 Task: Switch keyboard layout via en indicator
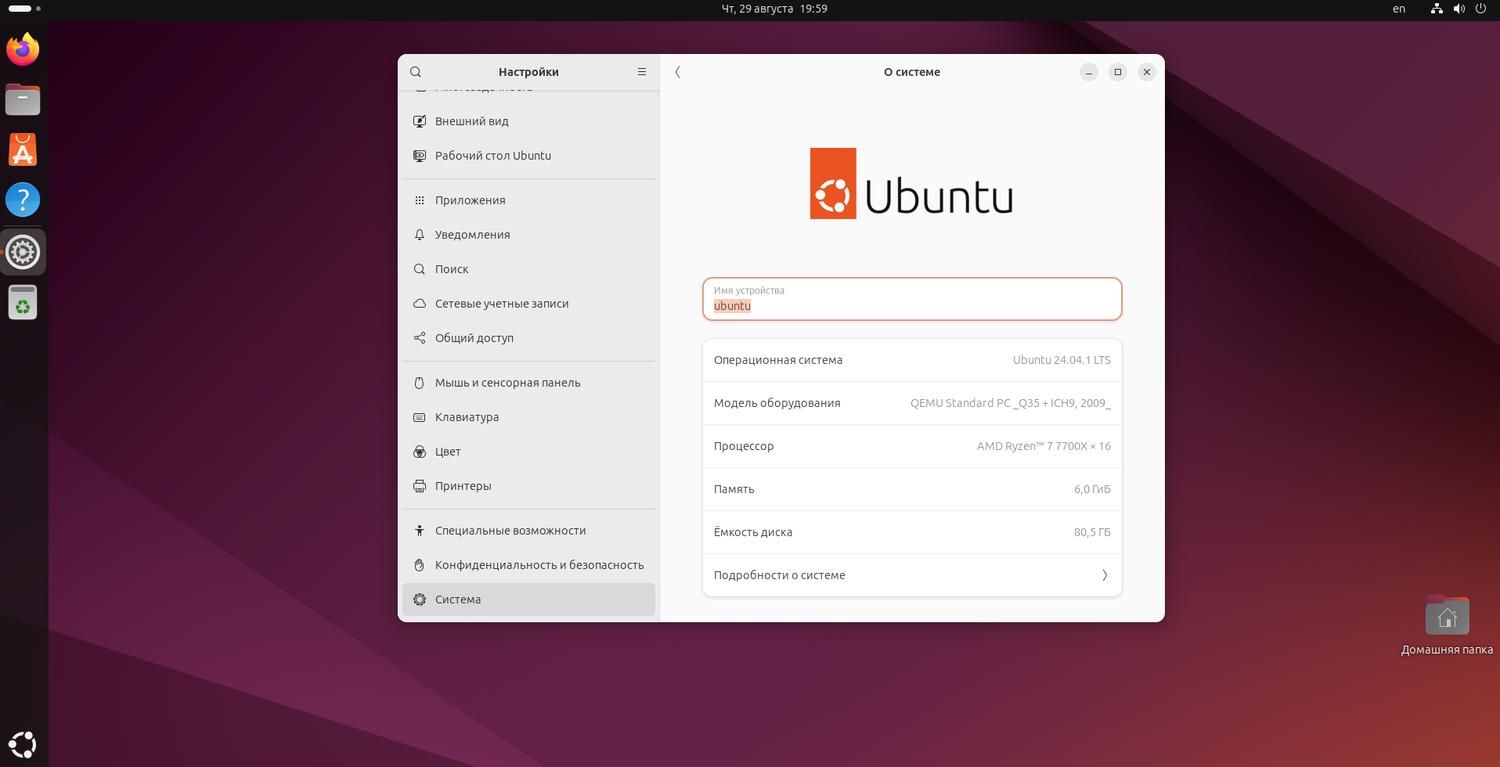[x=1399, y=9]
